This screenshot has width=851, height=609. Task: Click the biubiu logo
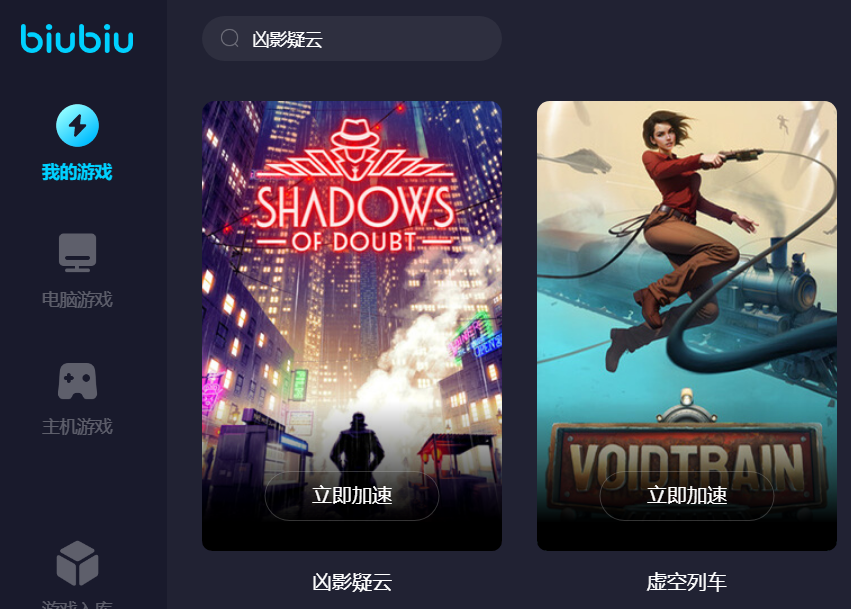coord(77,39)
